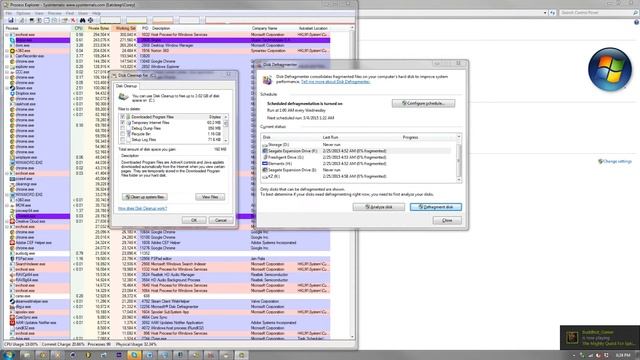Click the Recycle Bin icon in Files to delete

tap(129, 134)
